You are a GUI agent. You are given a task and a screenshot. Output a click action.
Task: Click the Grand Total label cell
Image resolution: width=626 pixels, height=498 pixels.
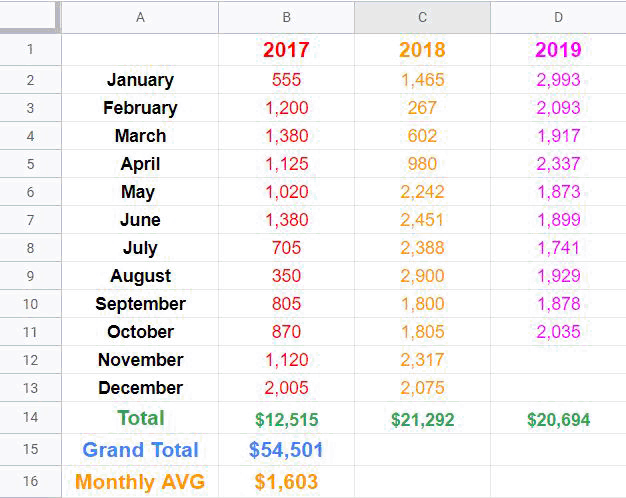click(140, 450)
